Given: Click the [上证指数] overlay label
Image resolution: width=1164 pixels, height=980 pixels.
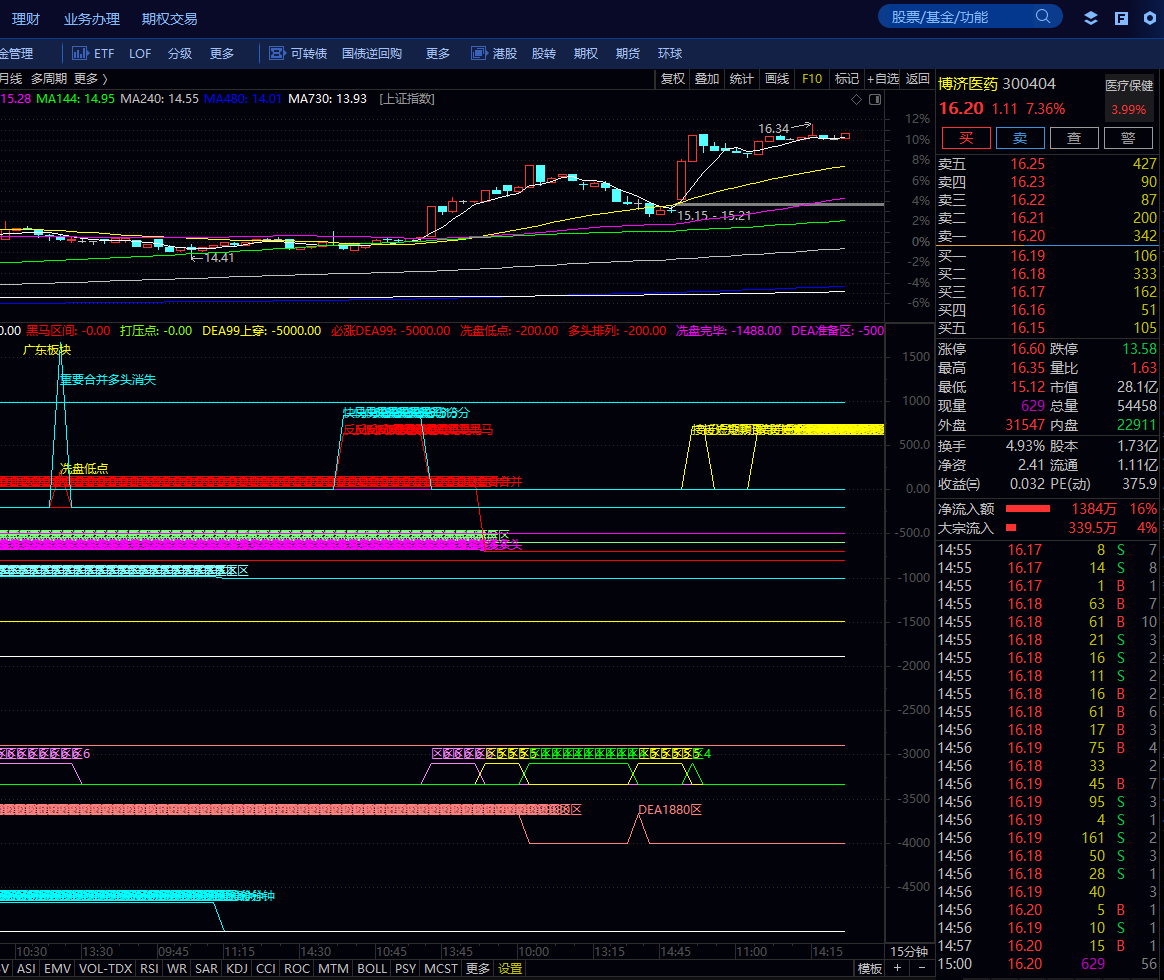Looking at the screenshot, I should point(407,99).
